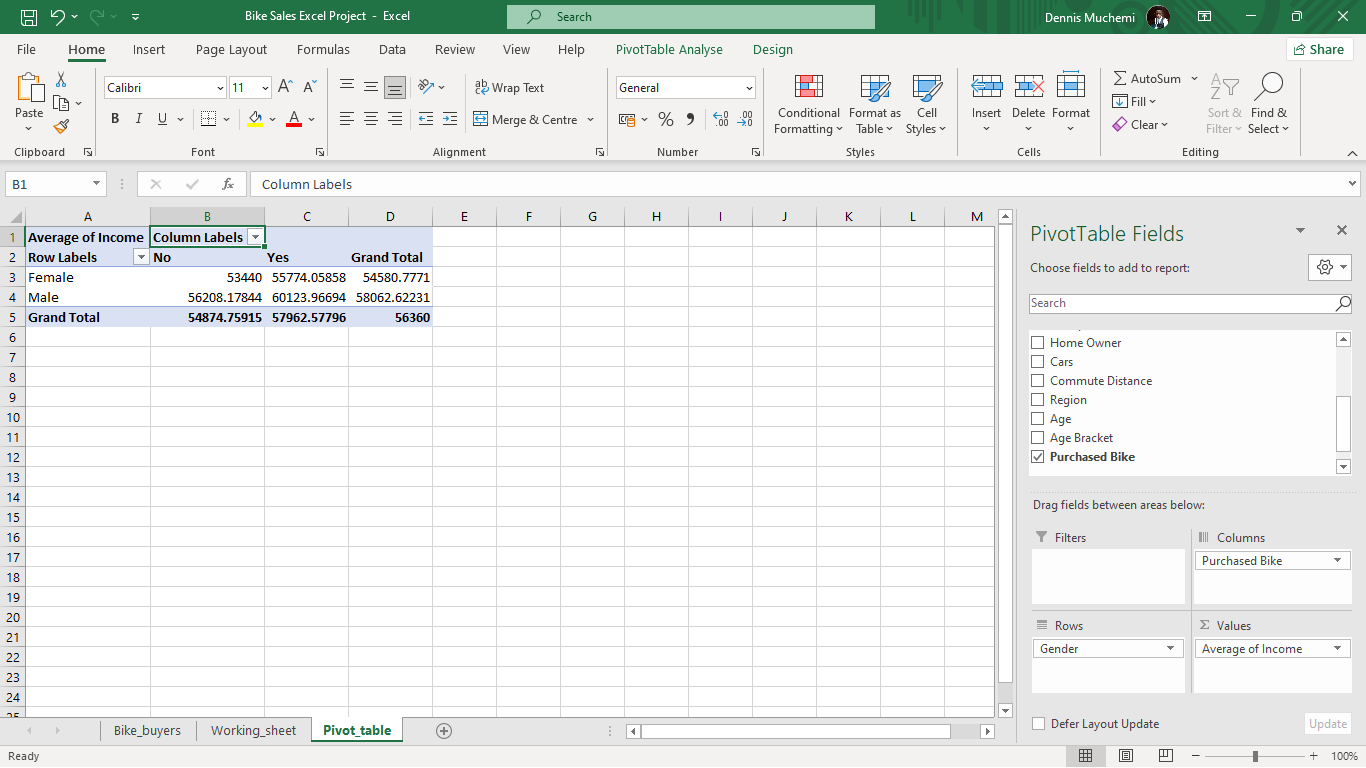
Task: Apply italic formatting
Action: tap(139, 119)
